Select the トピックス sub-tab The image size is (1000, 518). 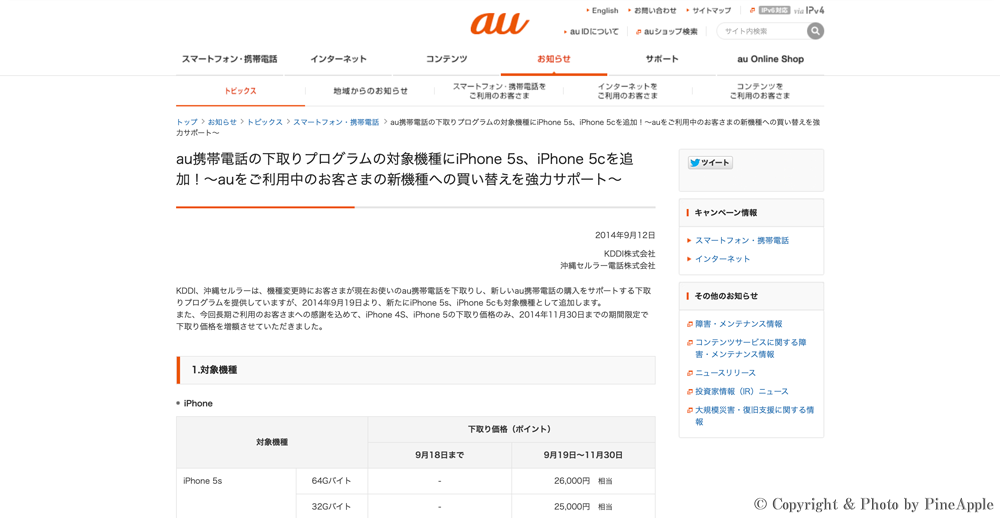click(240, 91)
